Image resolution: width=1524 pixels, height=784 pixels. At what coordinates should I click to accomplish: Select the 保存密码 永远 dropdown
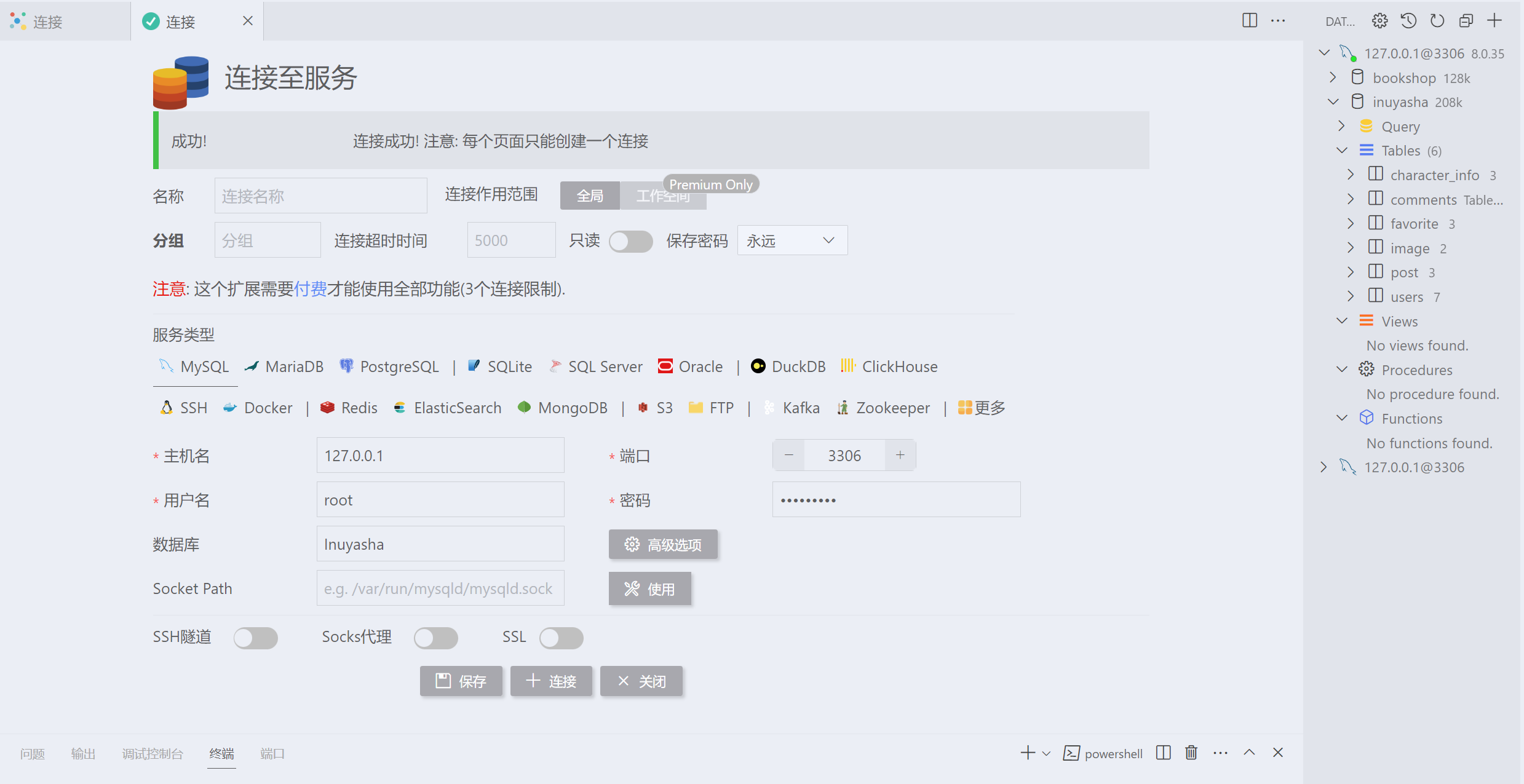[790, 240]
